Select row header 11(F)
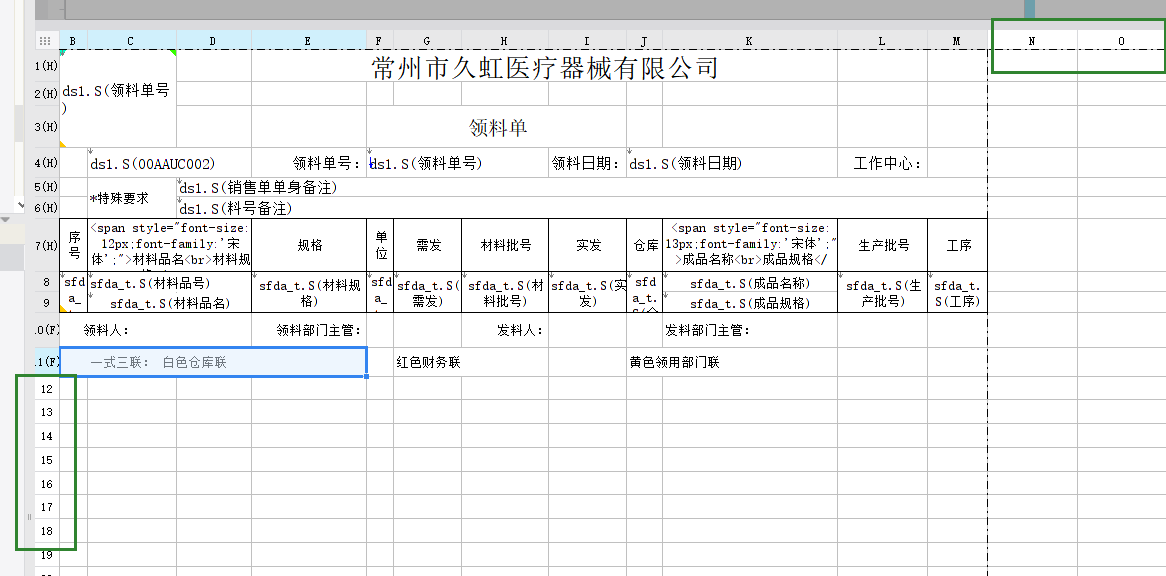This screenshot has width=1166, height=576. pyautogui.click(x=47, y=362)
